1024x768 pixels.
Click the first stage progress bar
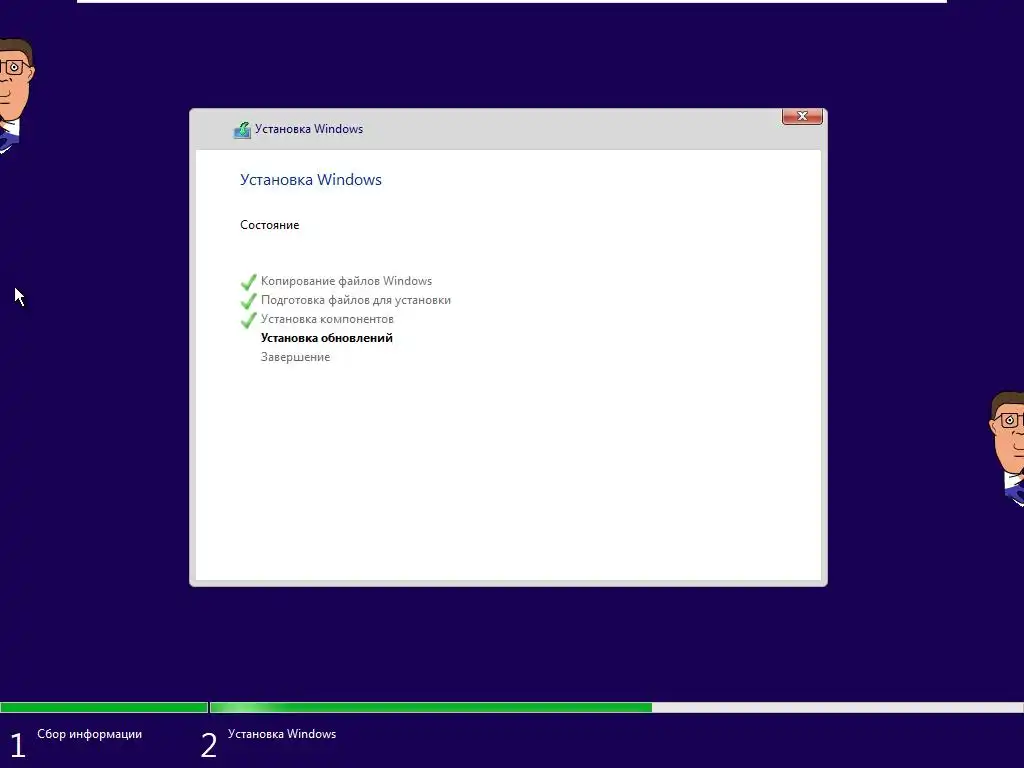[104, 707]
